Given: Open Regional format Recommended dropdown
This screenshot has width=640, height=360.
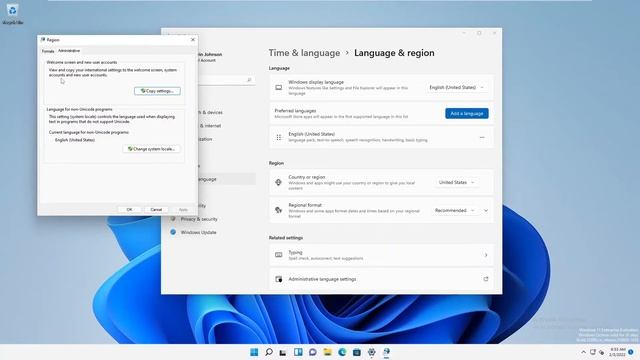Looking at the screenshot, I should click(x=454, y=210).
